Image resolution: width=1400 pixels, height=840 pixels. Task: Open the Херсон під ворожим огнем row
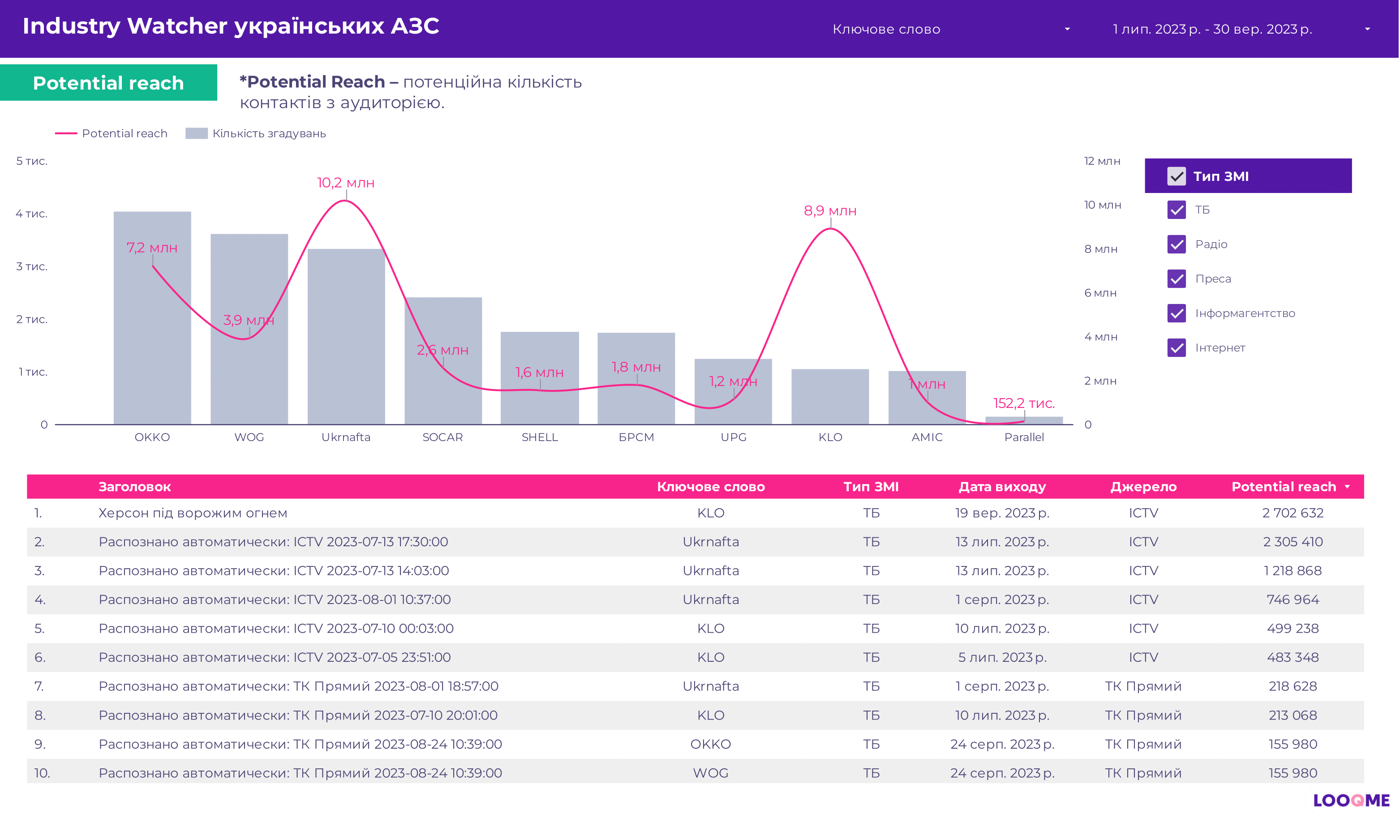[x=193, y=513]
